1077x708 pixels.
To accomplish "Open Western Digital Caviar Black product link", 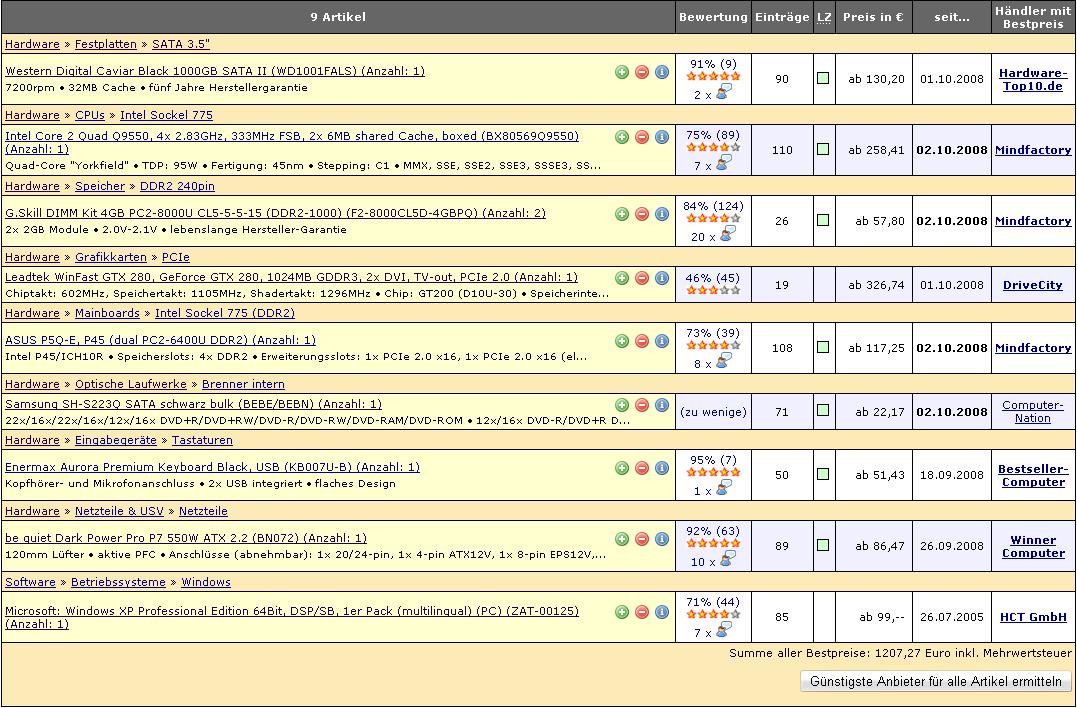I will coord(215,71).
